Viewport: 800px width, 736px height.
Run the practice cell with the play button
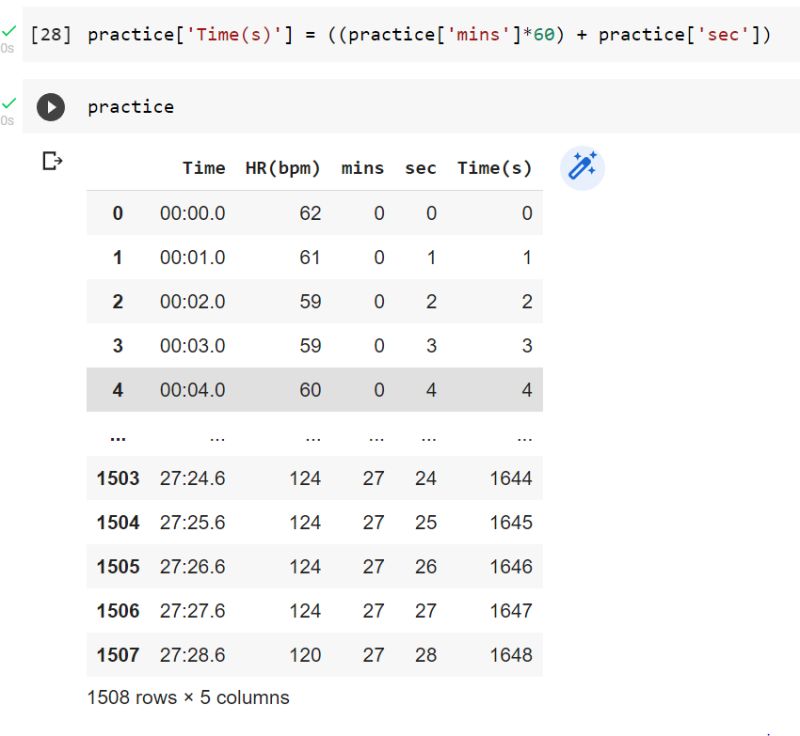coord(49,106)
